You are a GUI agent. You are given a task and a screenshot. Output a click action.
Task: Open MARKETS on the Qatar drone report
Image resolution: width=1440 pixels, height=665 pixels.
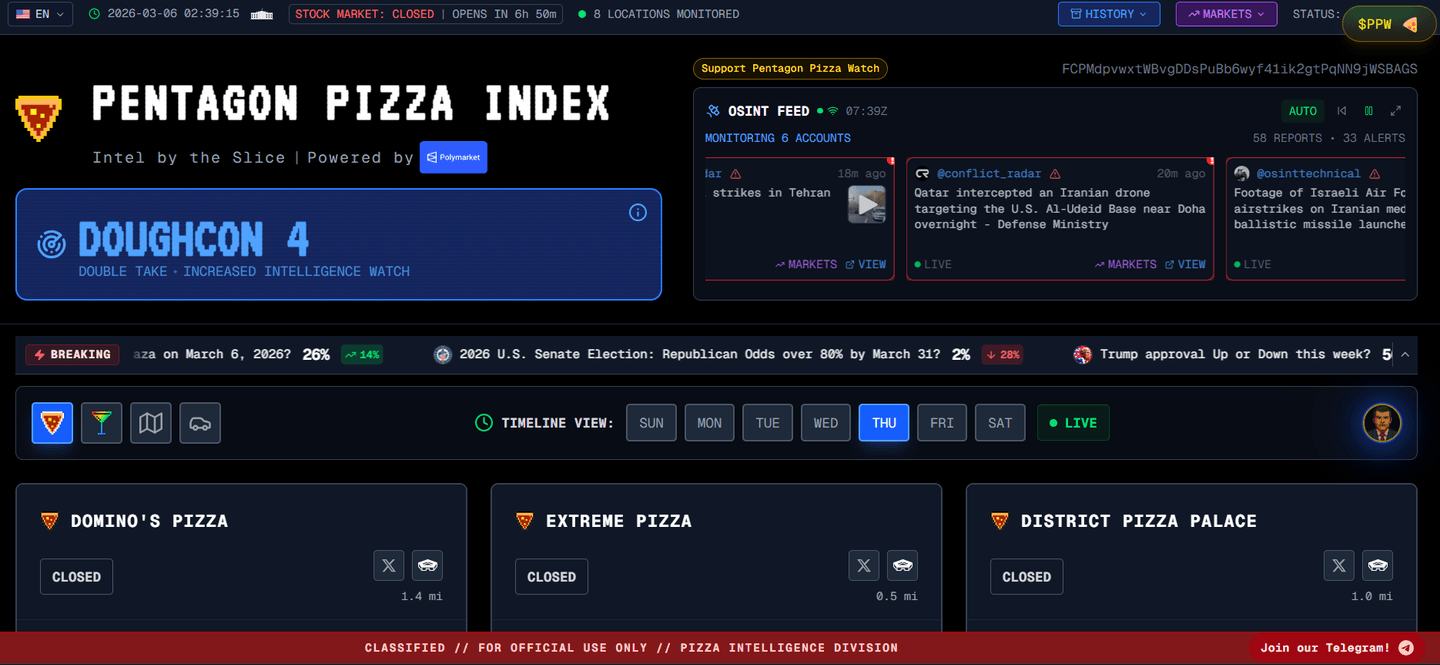click(x=1126, y=264)
